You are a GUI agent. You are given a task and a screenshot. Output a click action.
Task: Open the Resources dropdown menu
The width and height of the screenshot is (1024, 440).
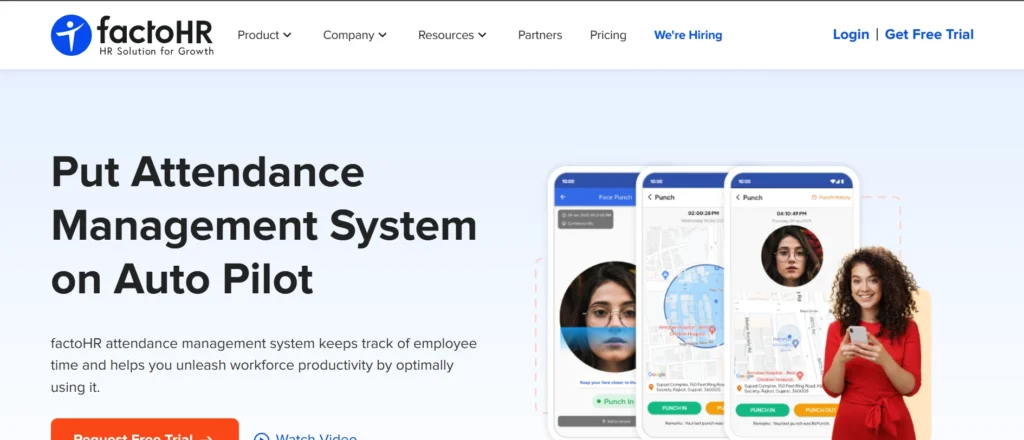pos(452,35)
